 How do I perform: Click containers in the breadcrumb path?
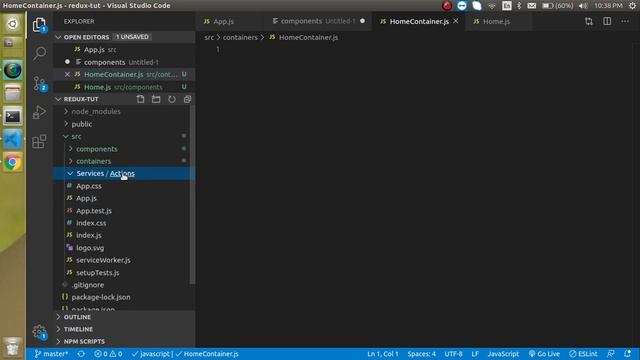[x=240, y=37]
